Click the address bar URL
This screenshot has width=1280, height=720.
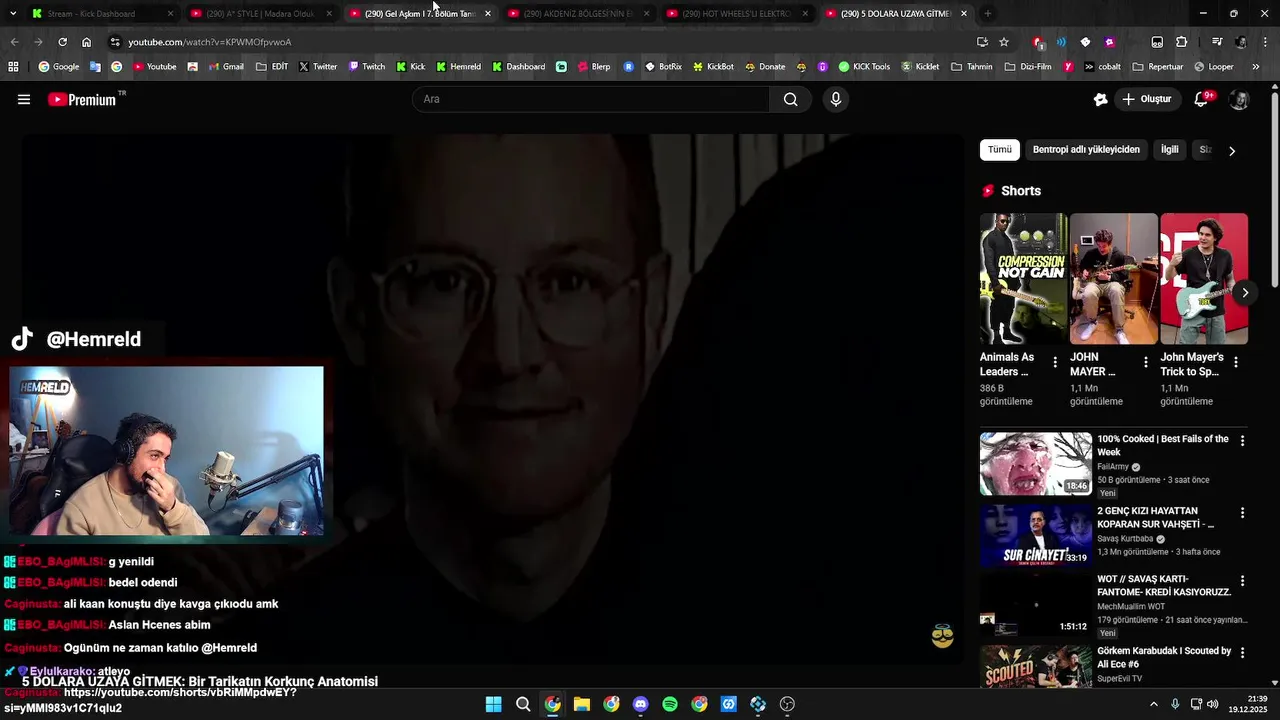pos(210,42)
